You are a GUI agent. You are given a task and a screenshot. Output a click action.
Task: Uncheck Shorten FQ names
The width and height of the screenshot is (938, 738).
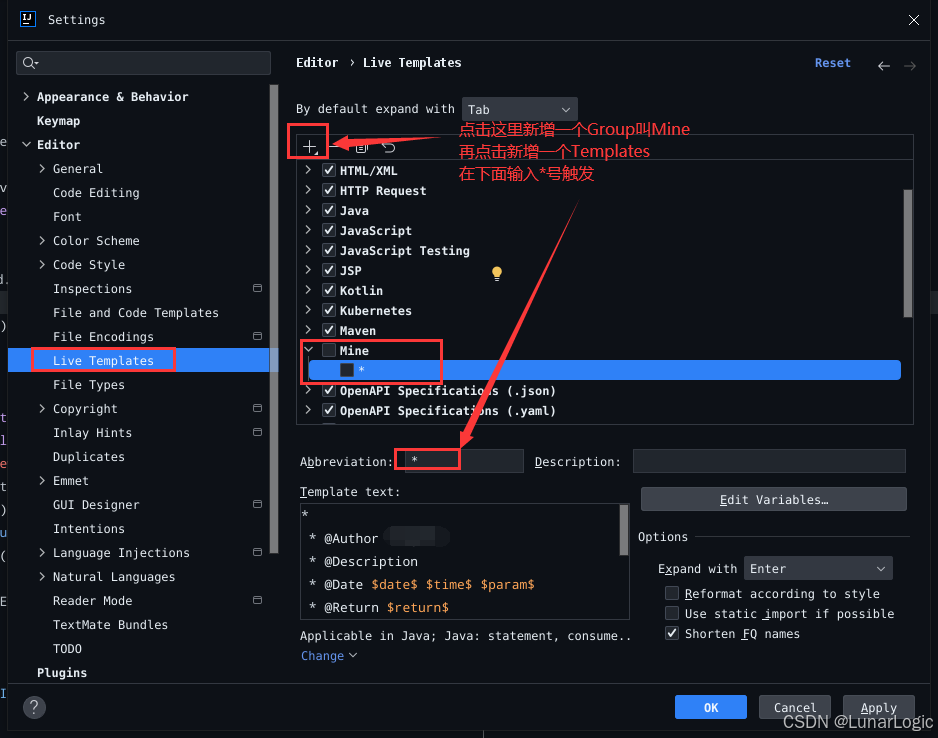point(672,633)
